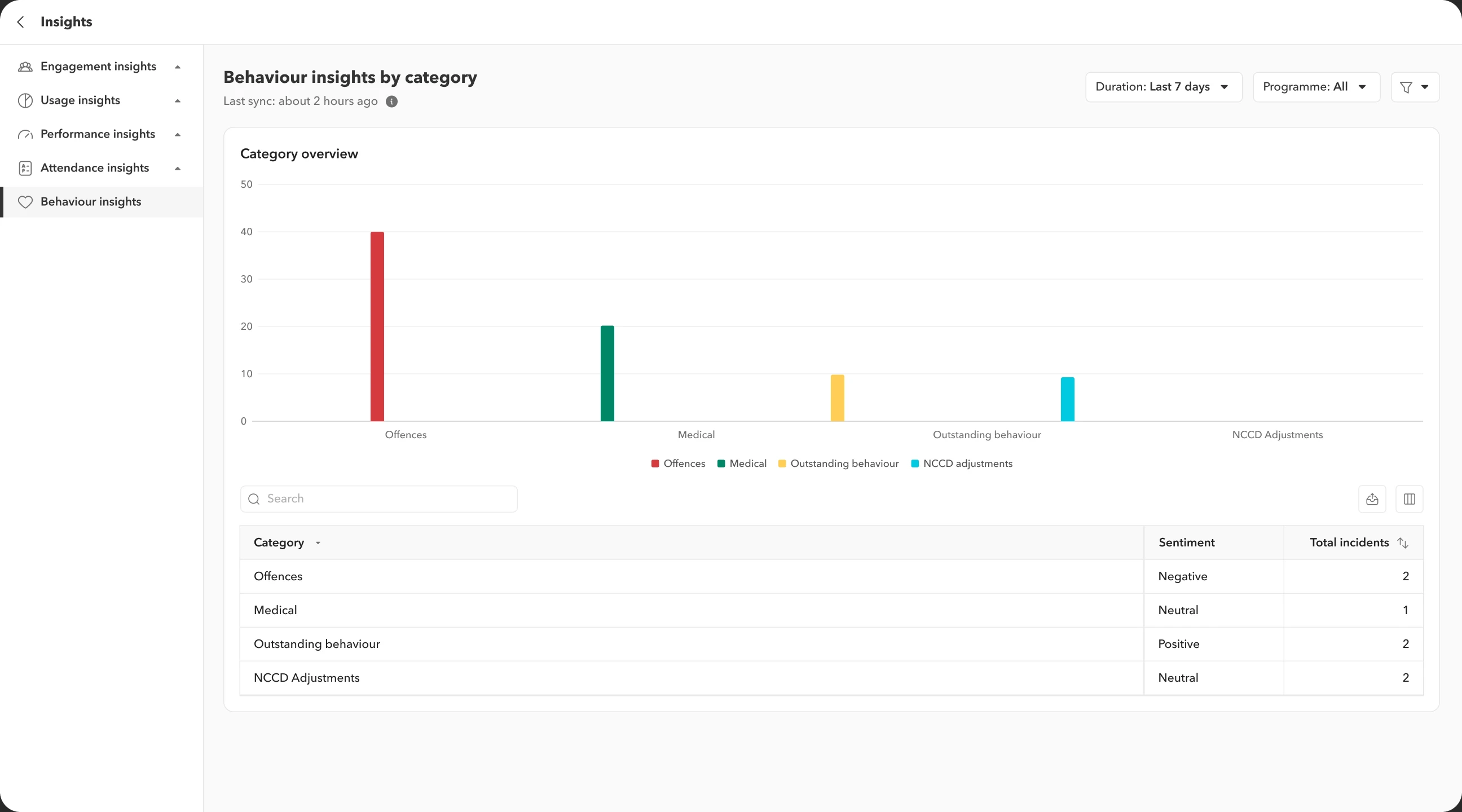Image resolution: width=1462 pixels, height=812 pixels.
Task: Click the yellow Outstanding behaviour bar
Action: point(837,398)
